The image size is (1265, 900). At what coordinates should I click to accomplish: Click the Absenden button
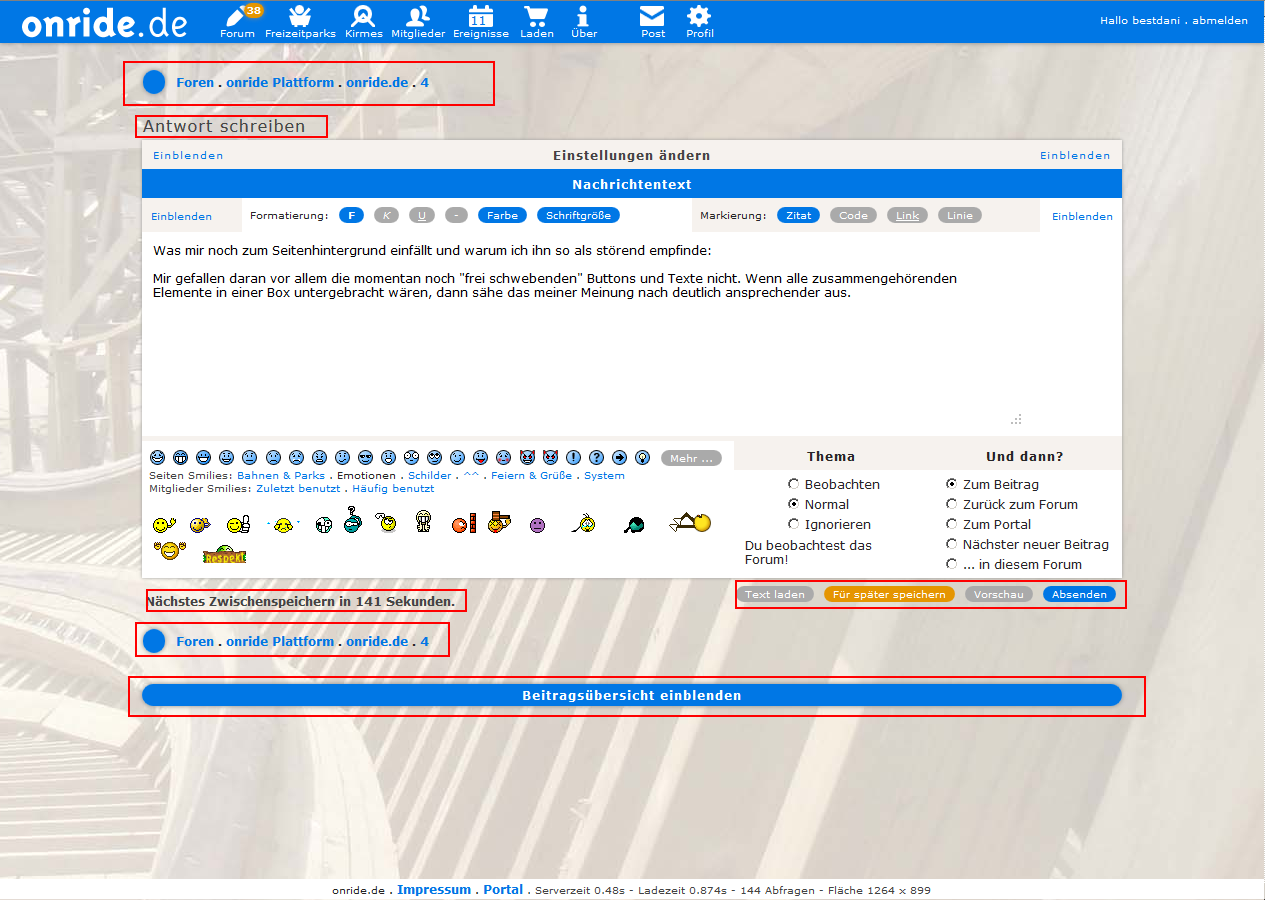[x=1079, y=594]
